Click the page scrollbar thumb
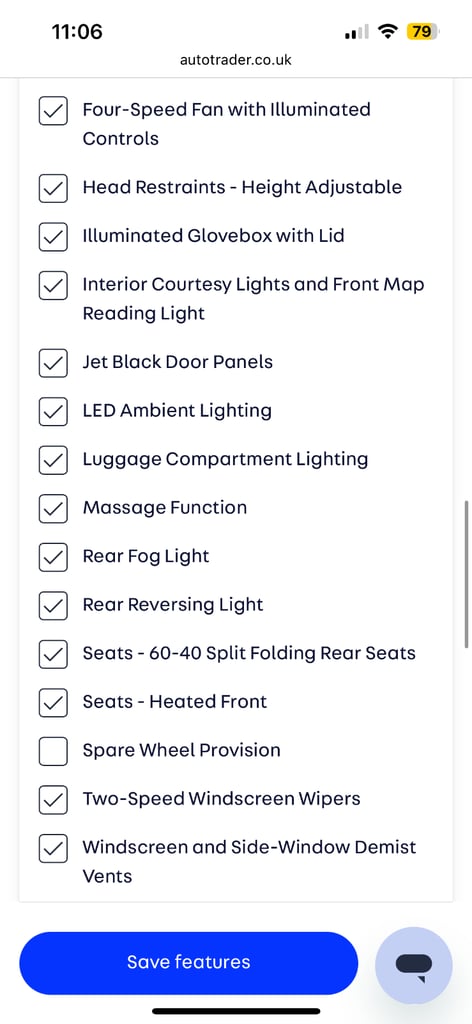472x1024 pixels. (x=467, y=574)
